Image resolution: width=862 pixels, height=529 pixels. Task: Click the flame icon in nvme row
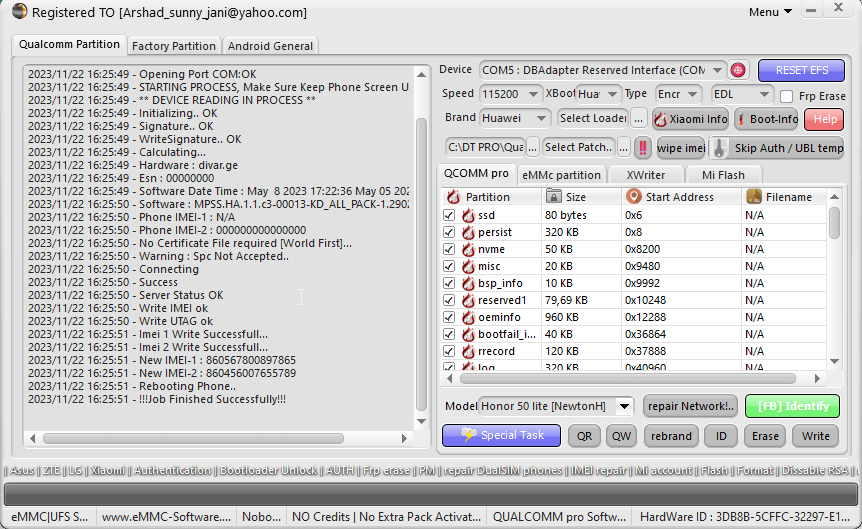pos(468,249)
